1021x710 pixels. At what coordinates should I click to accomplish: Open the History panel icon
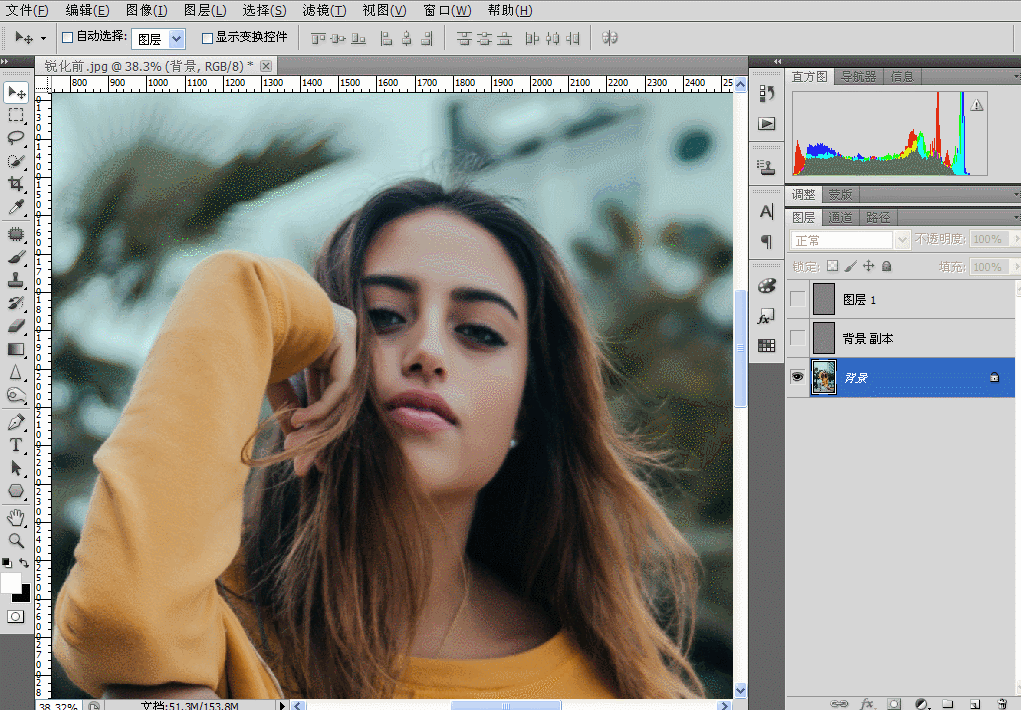(x=766, y=94)
